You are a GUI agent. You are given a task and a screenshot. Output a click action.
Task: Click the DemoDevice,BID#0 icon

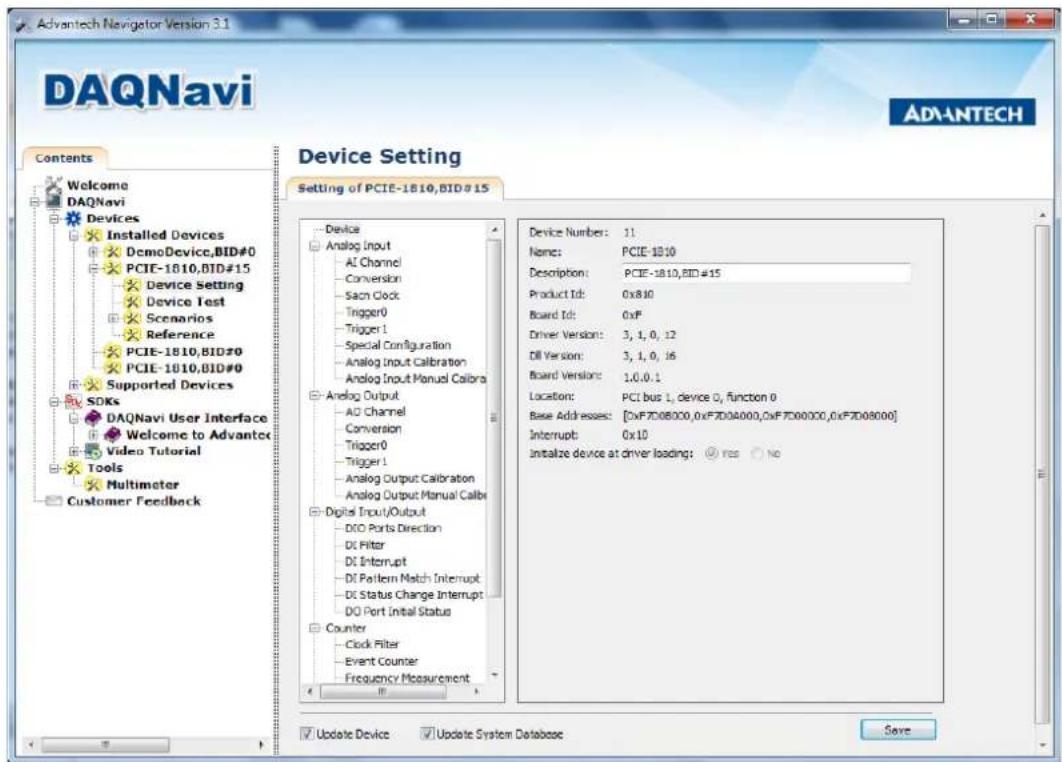(113, 252)
